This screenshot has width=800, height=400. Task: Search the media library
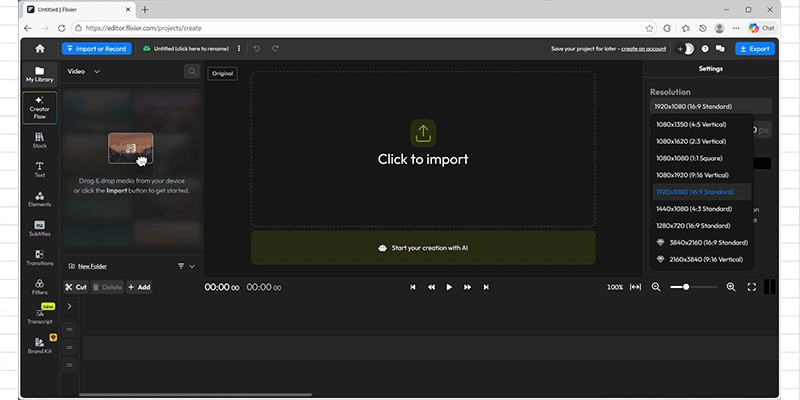192,71
